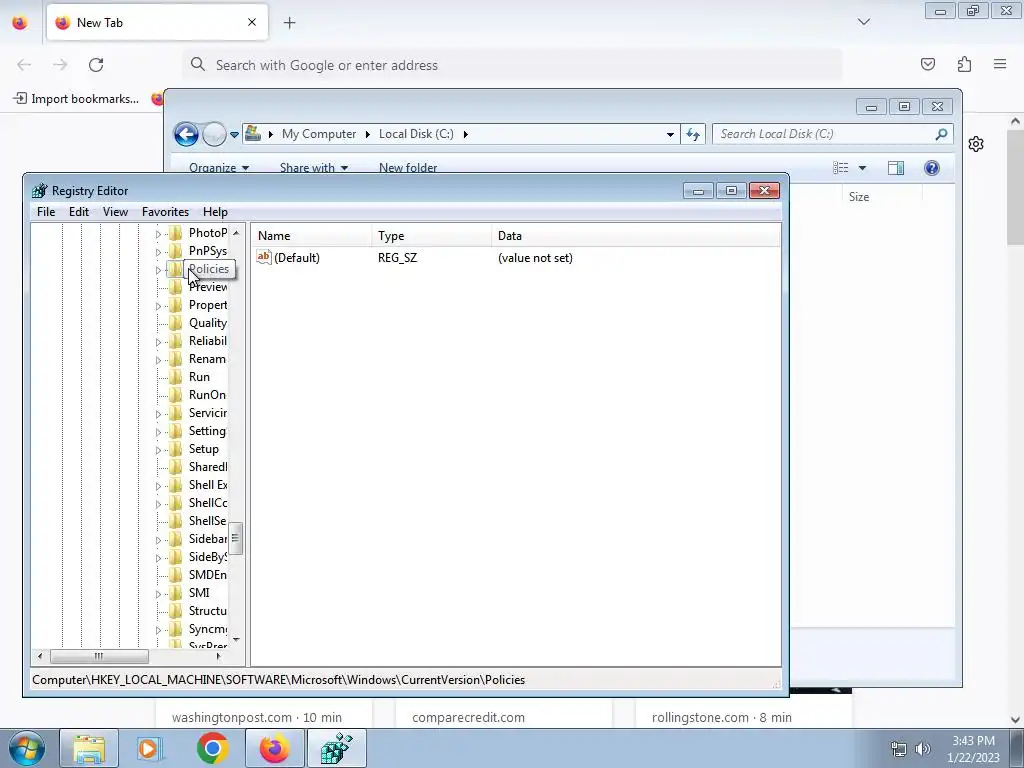Expand the Setting key triangle
This screenshot has height=768, width=1024.
[158, 432]
